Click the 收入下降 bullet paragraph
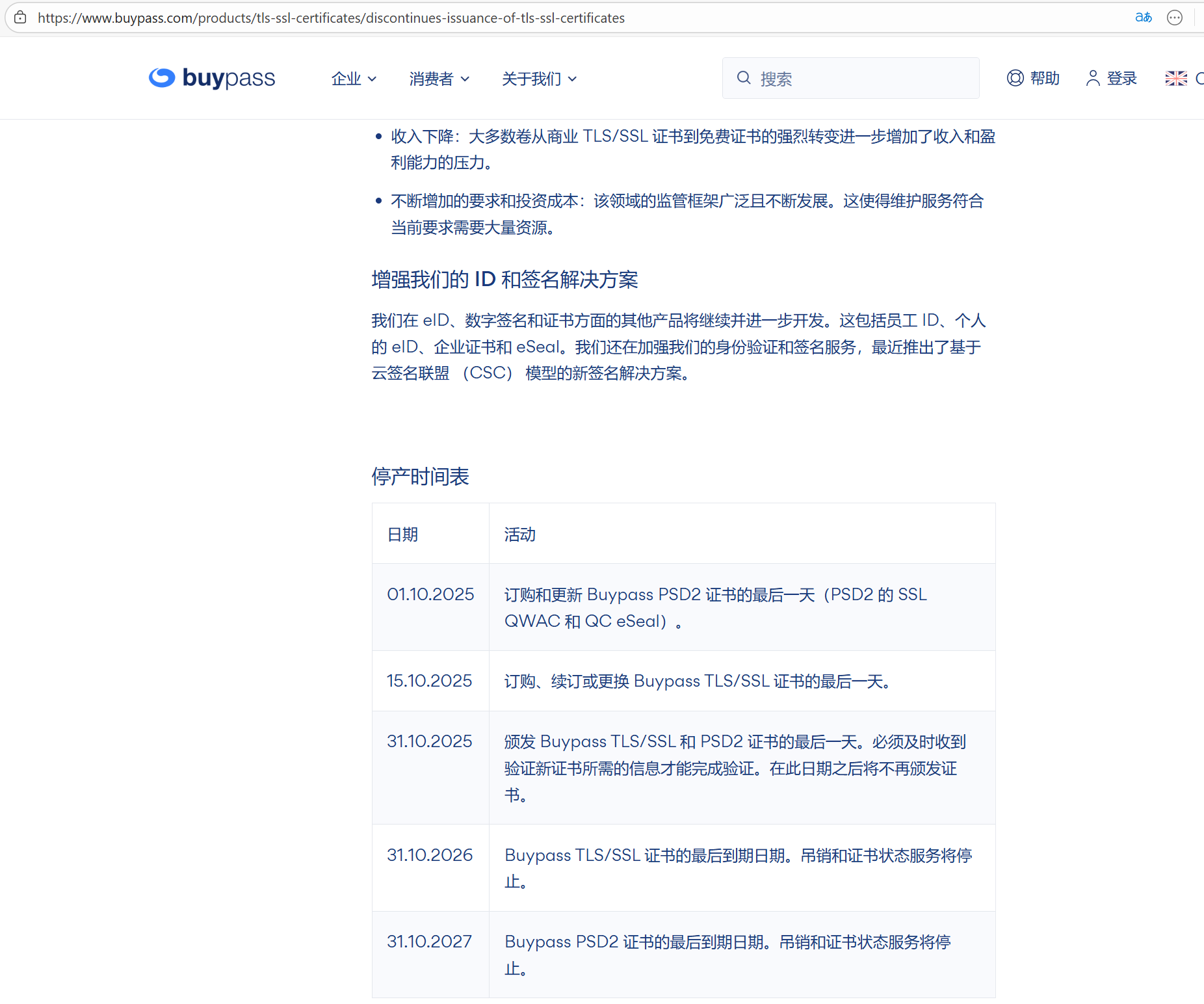This screenshot has height=1004, width=1204. point(693,150)
